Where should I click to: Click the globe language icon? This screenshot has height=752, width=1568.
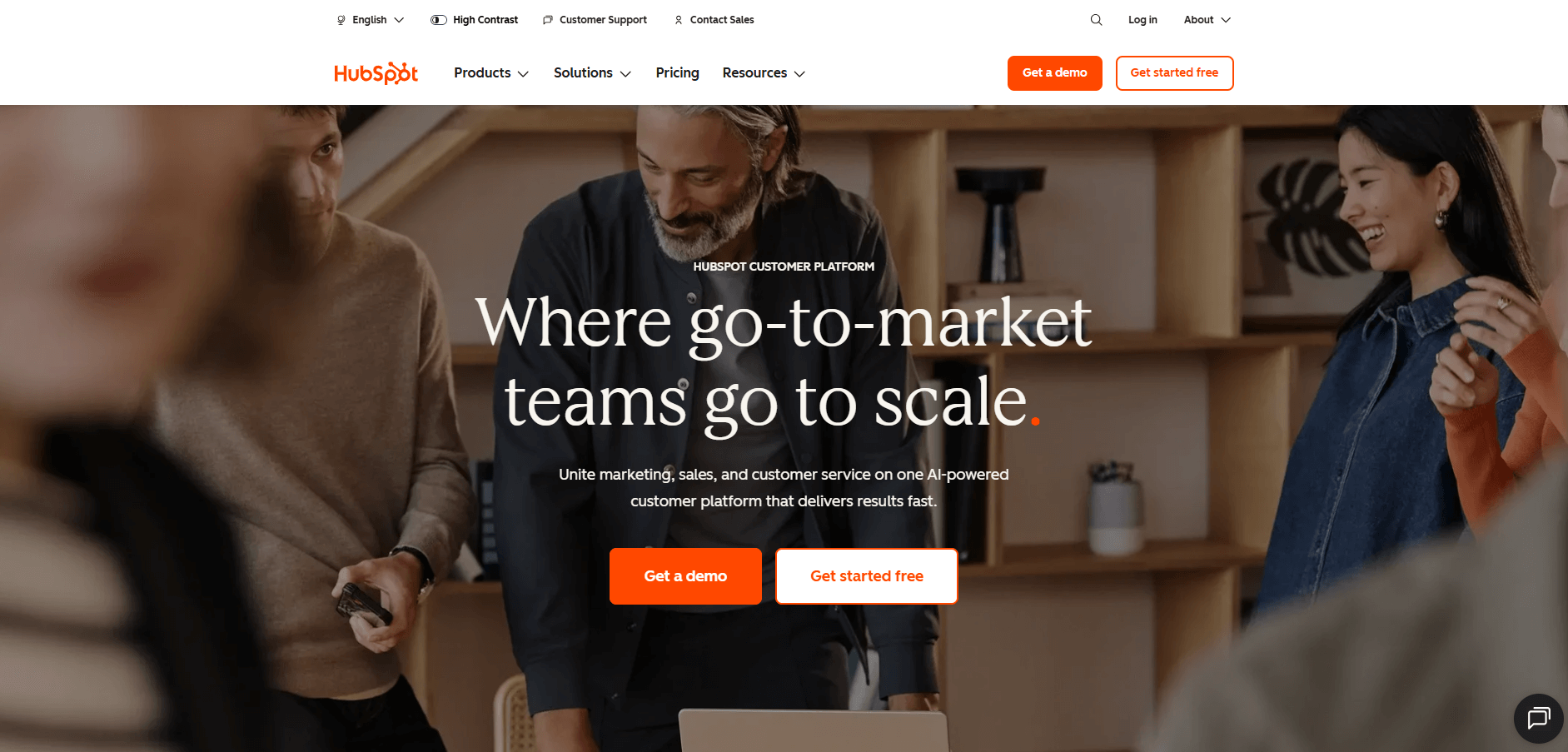point(341,20)
